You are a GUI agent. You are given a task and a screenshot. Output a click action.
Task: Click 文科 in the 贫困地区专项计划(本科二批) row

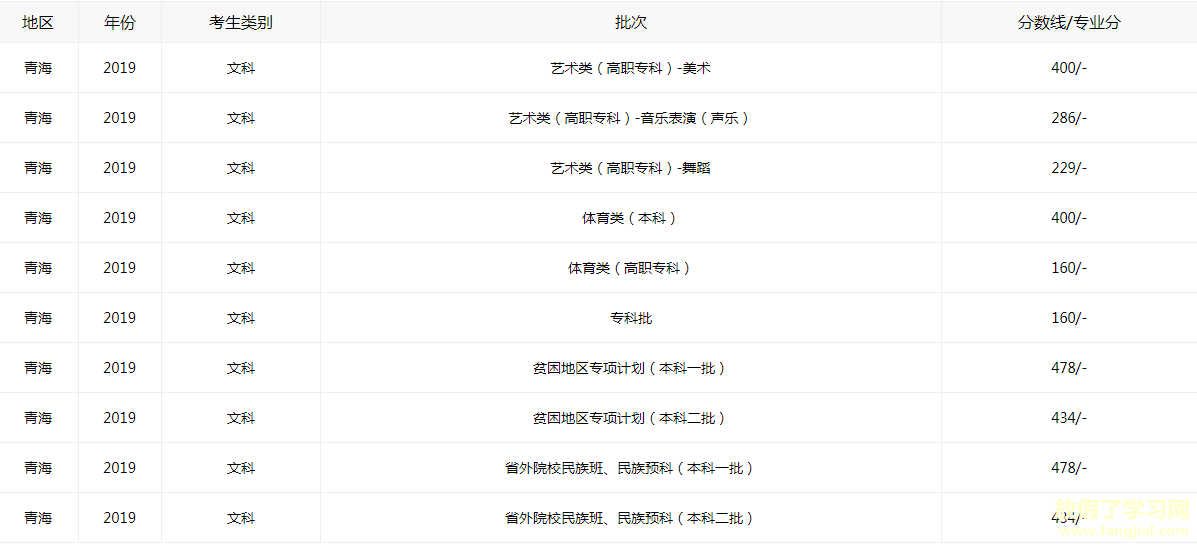point(240,418)
